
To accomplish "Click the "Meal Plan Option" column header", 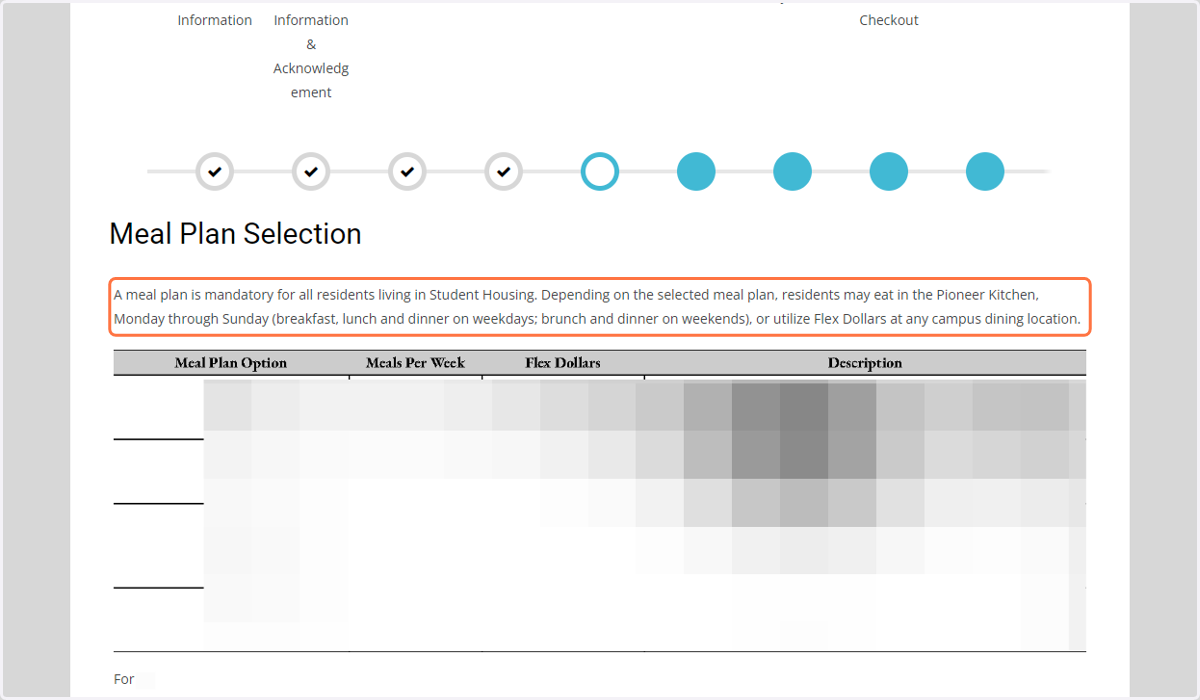I will click(x=231, y=363).
